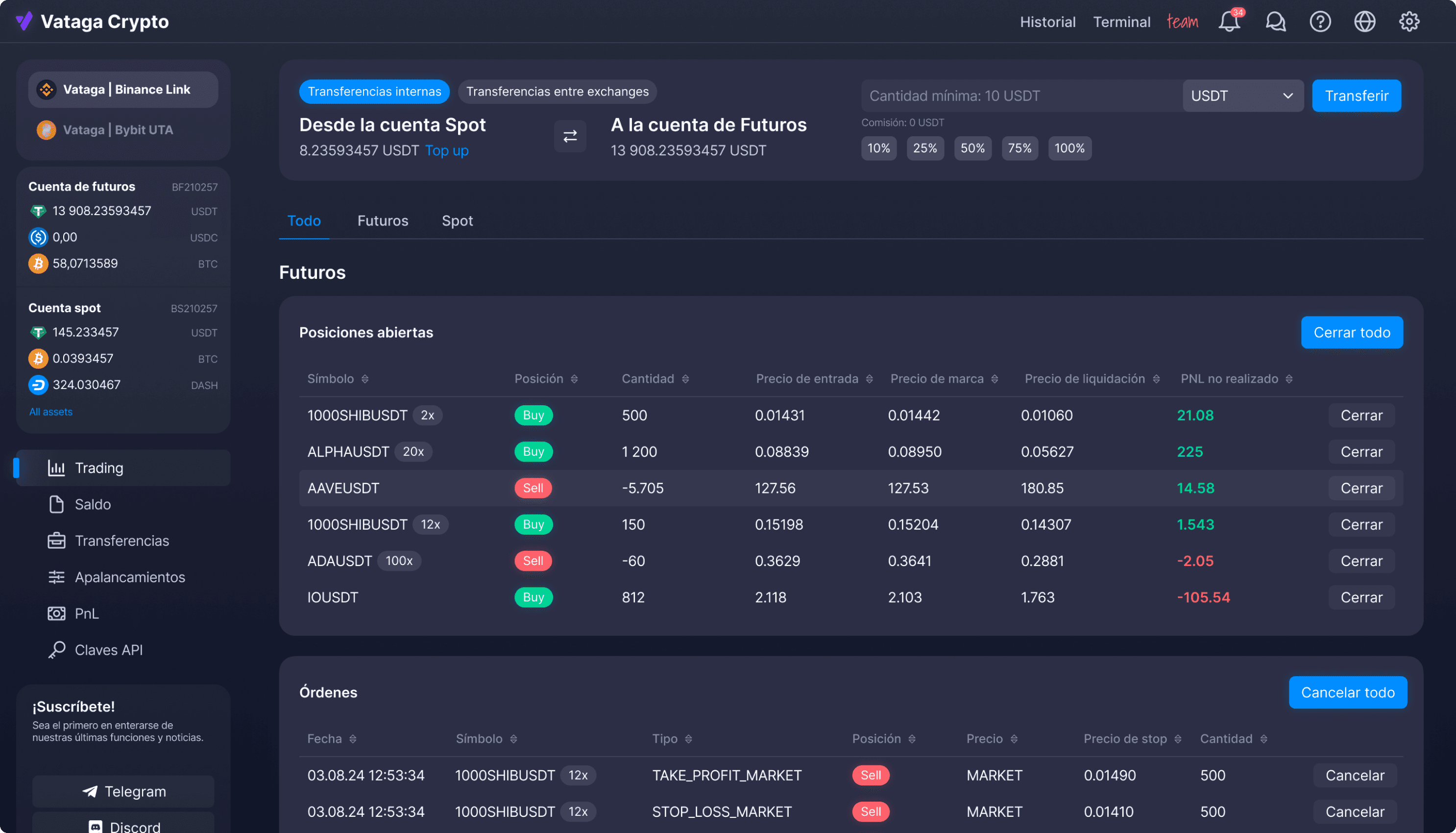1456x833 pixels.
Task: Open the PnL sidebar item
Action: (86, 613)
